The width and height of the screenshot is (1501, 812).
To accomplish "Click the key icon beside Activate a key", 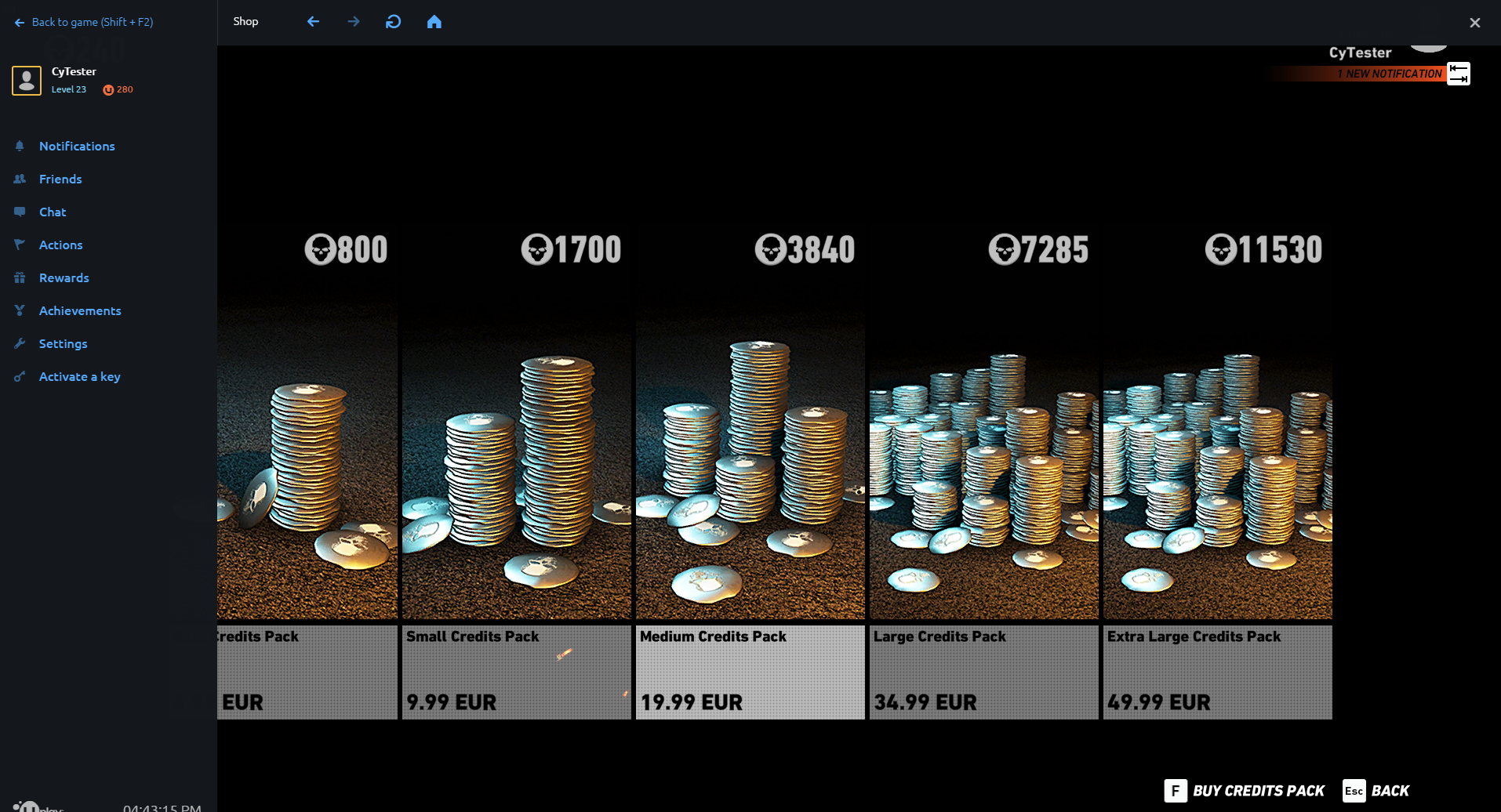I will pos(20,376).
